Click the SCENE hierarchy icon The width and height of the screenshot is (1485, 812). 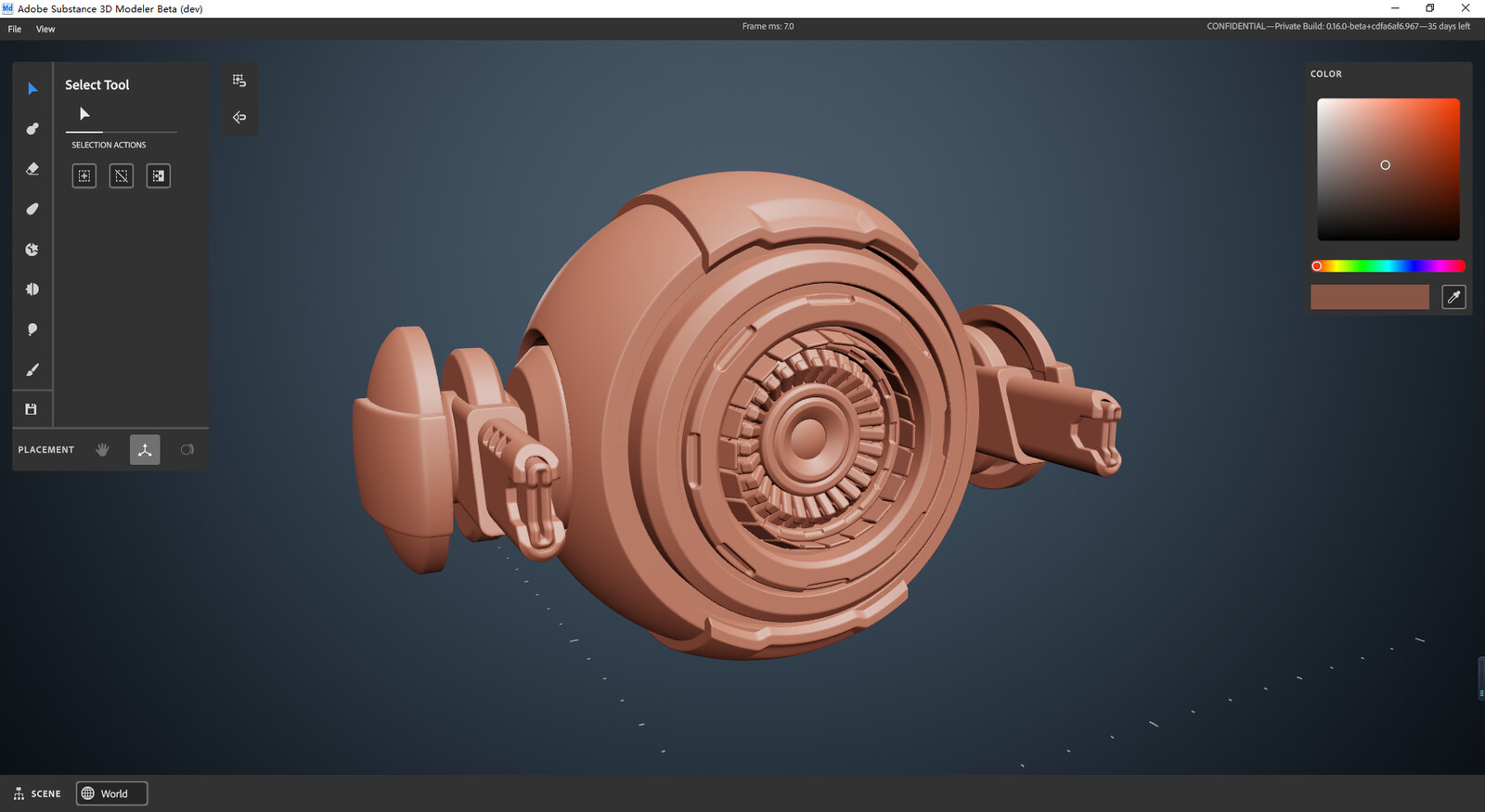pos(19,793)
